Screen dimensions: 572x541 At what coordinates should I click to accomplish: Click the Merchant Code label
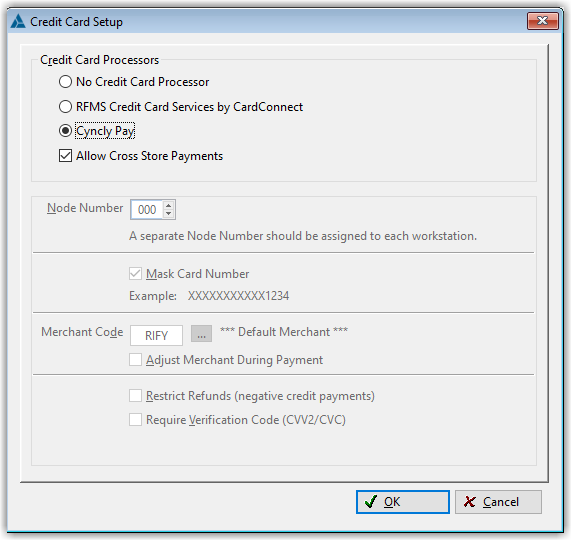(82, 332)
